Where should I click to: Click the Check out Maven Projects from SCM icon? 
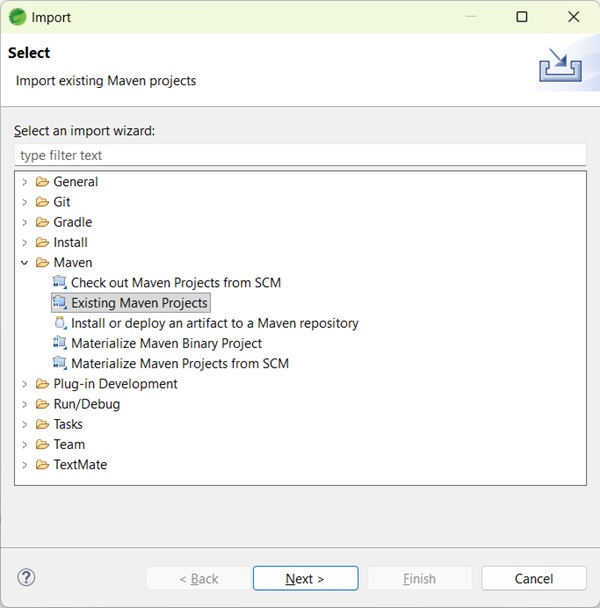[60, 283]
